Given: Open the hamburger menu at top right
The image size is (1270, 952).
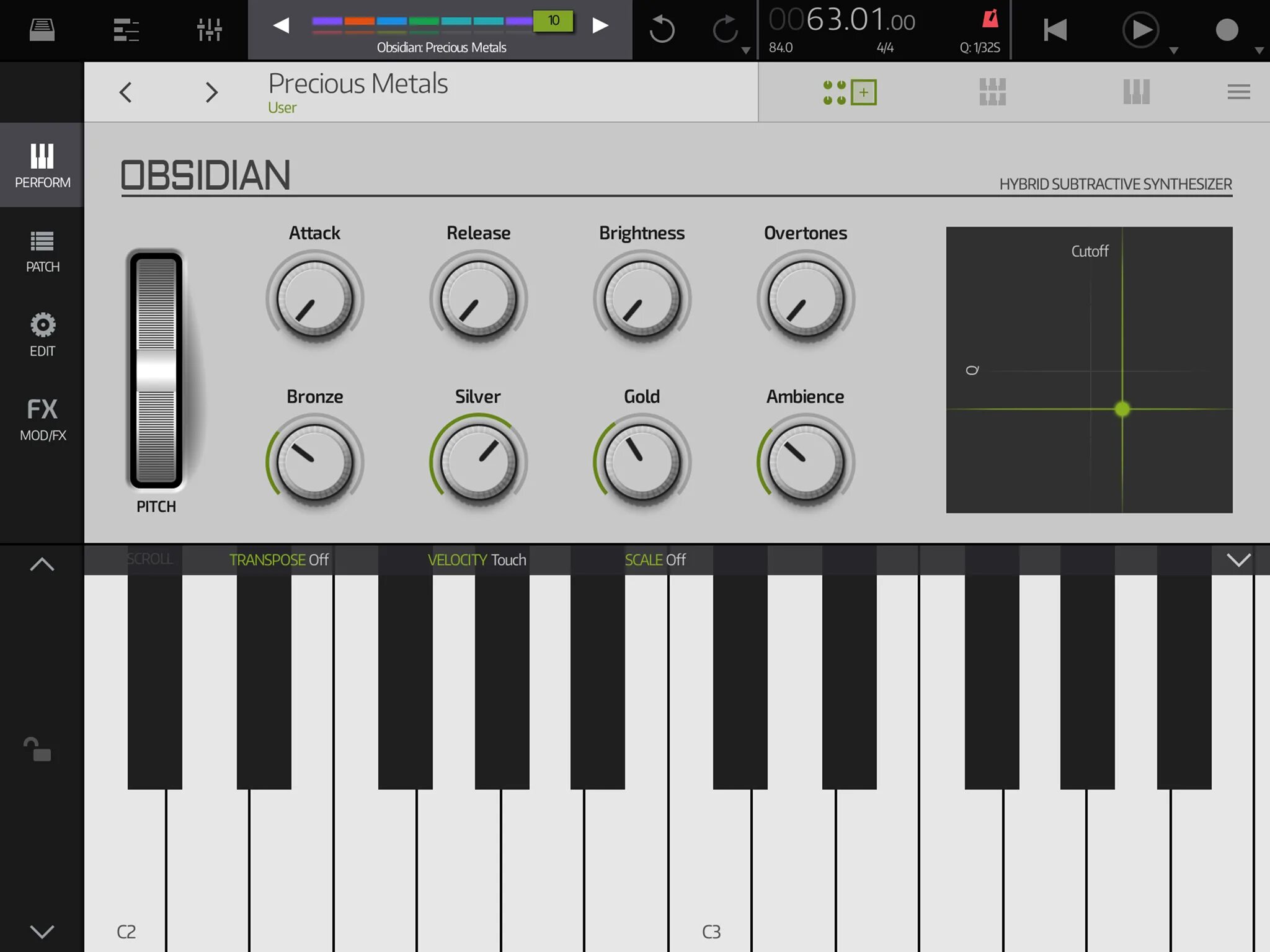Looking at the screenshot, I should pos(1238,92).
